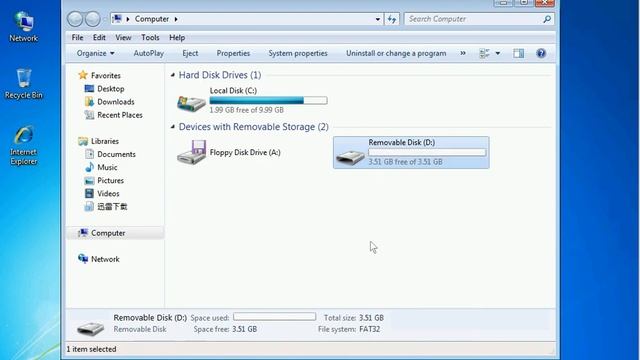Click the Pictures library icon
Screen dimensions: 640x360
point(89,180)
